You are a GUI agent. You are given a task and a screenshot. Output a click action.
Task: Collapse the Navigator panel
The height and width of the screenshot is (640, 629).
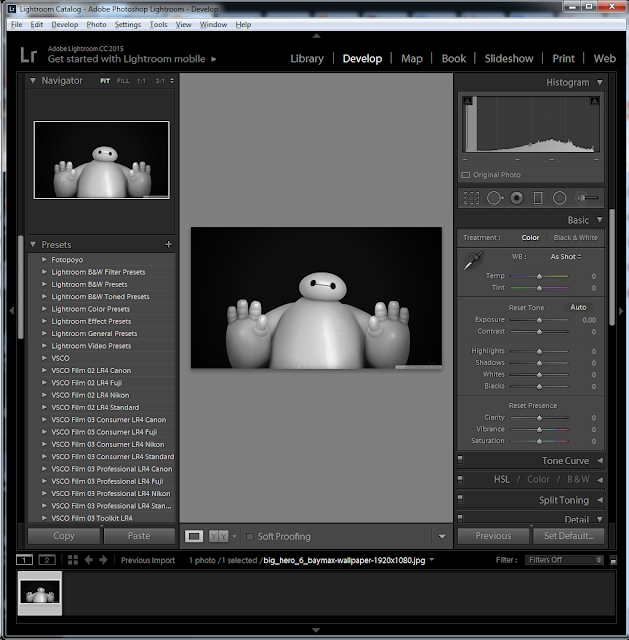(x=33, y=80)
